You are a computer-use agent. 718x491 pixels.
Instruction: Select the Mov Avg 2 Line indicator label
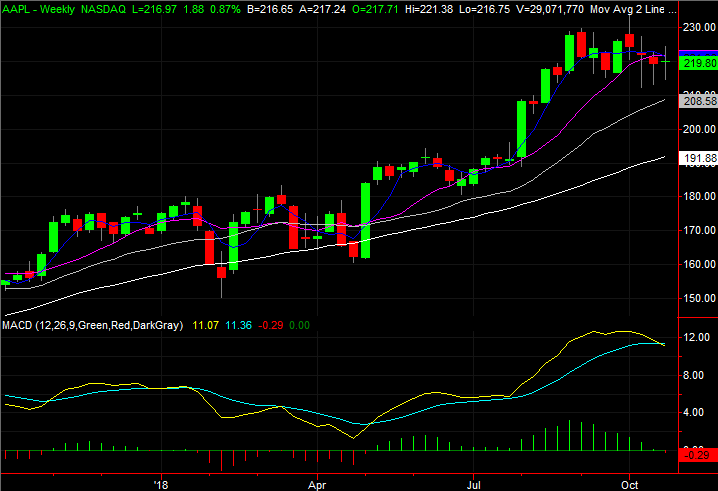(x=633, y=9)
